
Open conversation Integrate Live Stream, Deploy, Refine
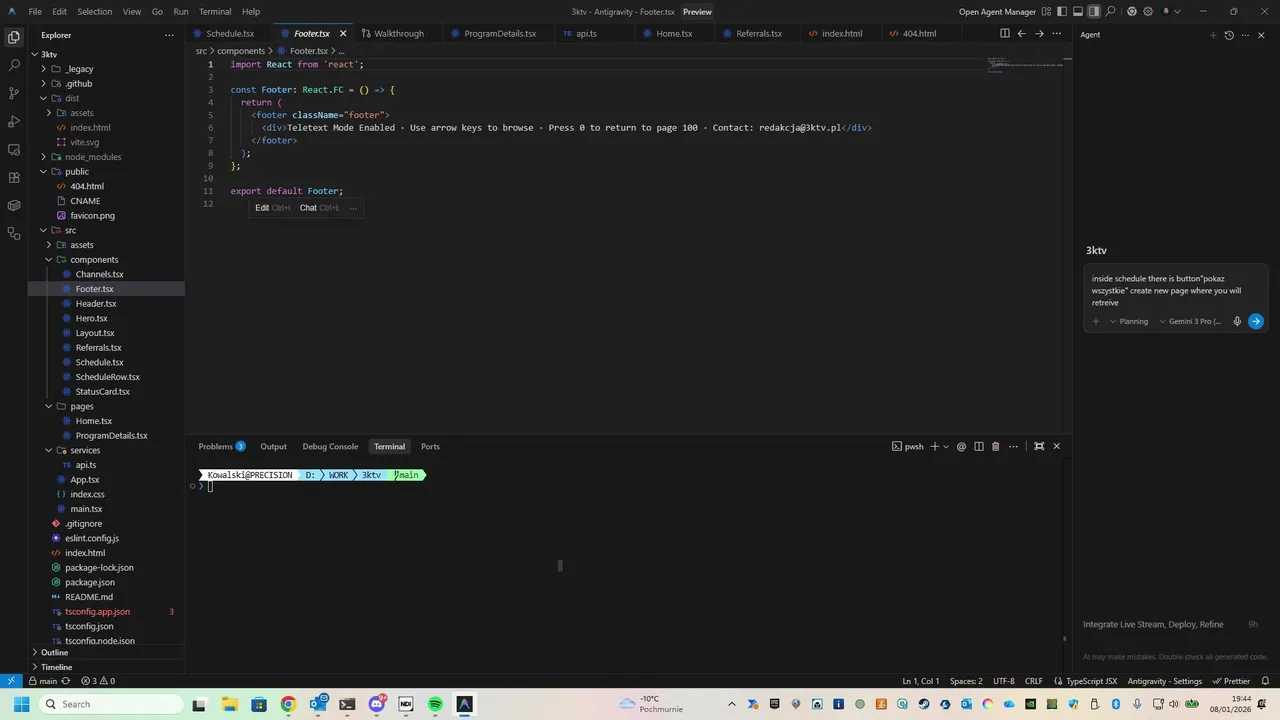[x=1153, y=624]
